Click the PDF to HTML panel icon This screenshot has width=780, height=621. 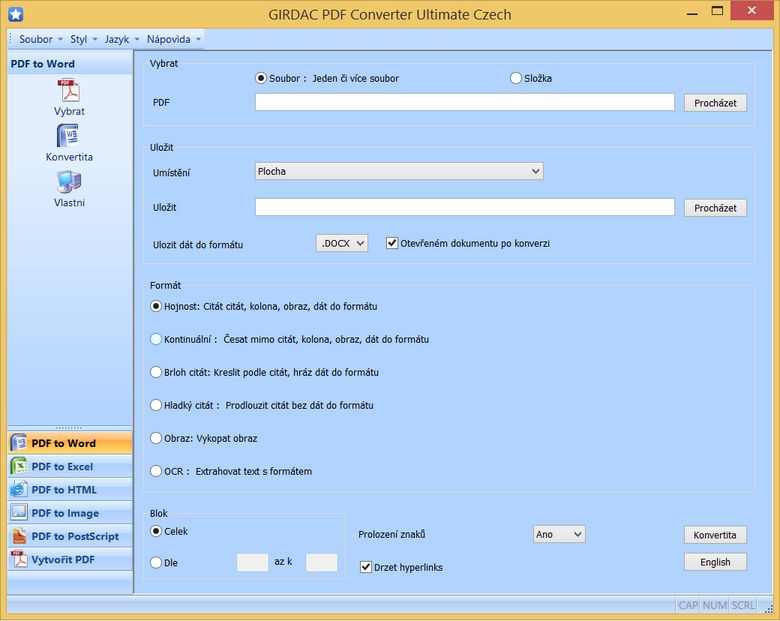pos(19,490)
